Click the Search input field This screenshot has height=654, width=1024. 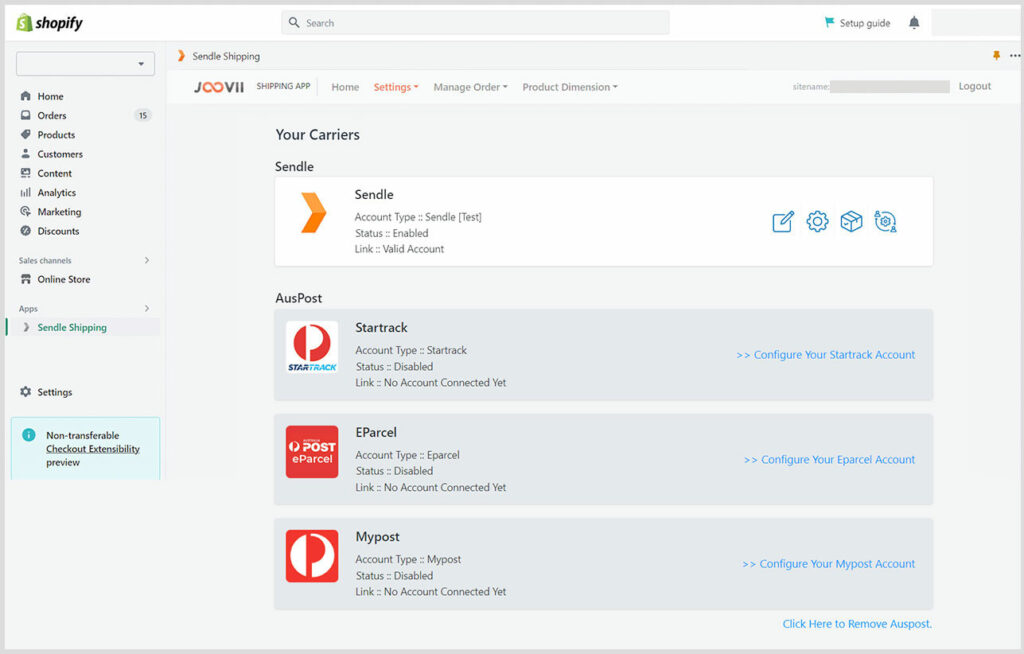coord(475,23)
